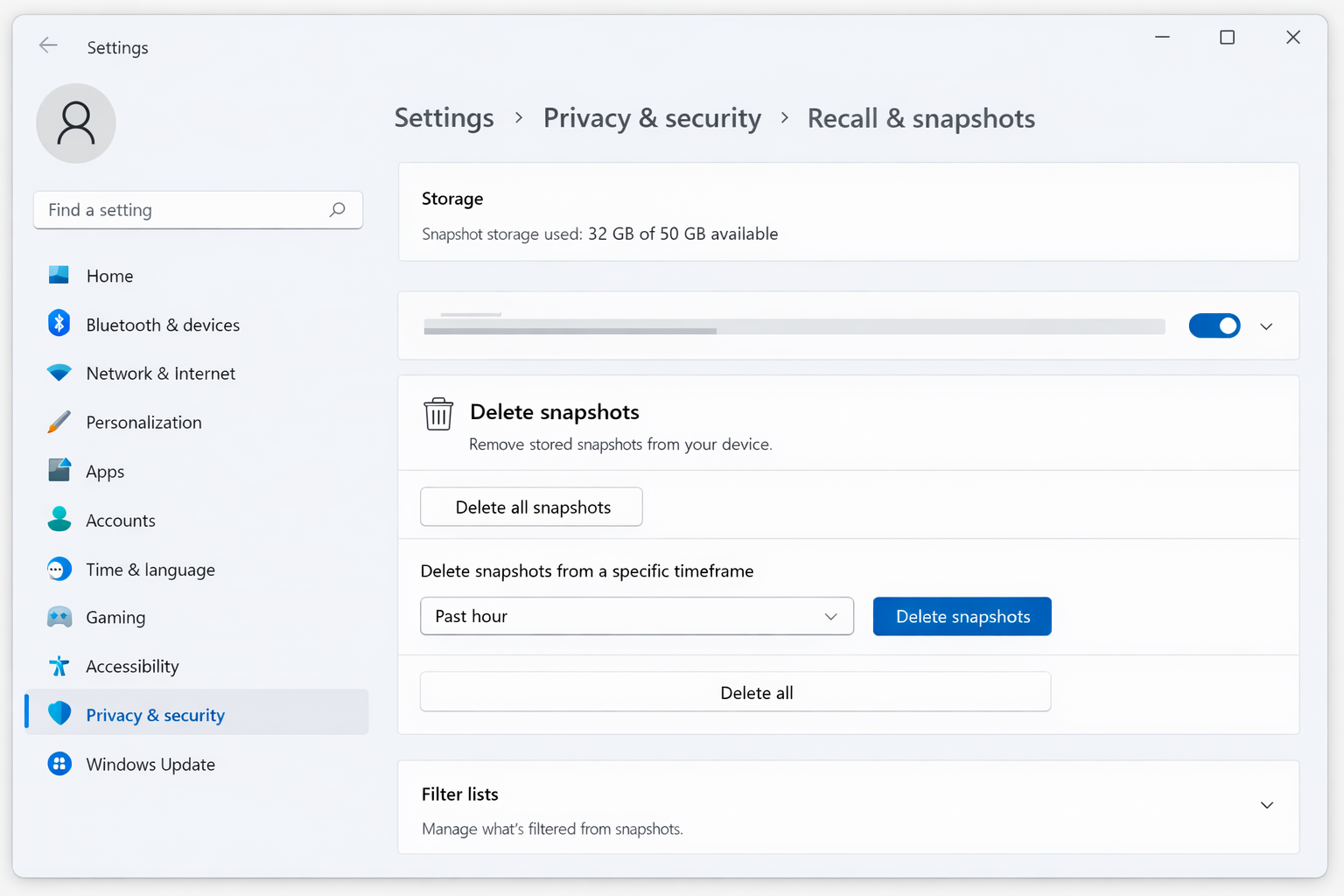Select Personalization in sidebar
The height and width of the screenshot is (896, 1344).
143,423
